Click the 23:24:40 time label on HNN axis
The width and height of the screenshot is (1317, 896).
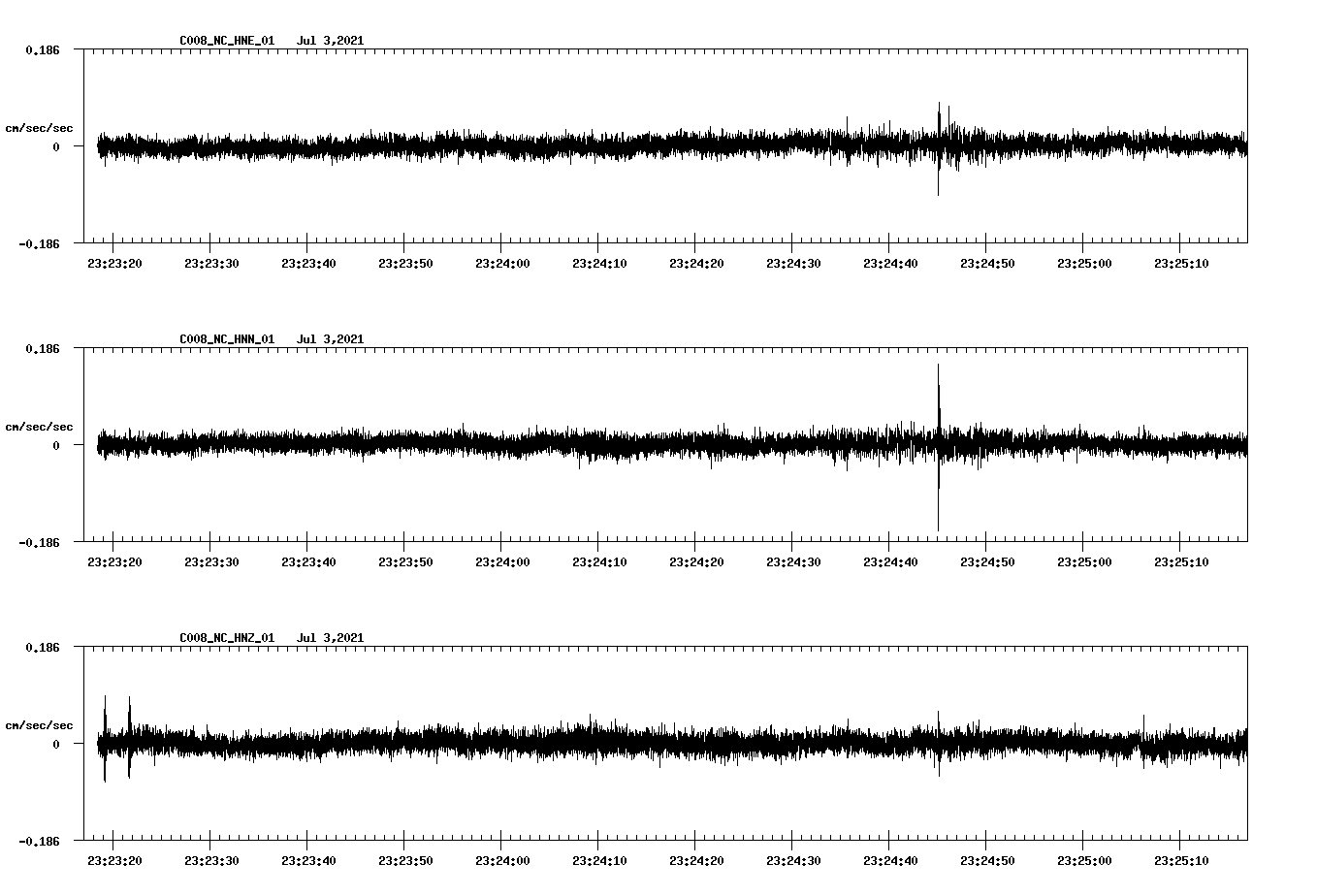[890, 561]
